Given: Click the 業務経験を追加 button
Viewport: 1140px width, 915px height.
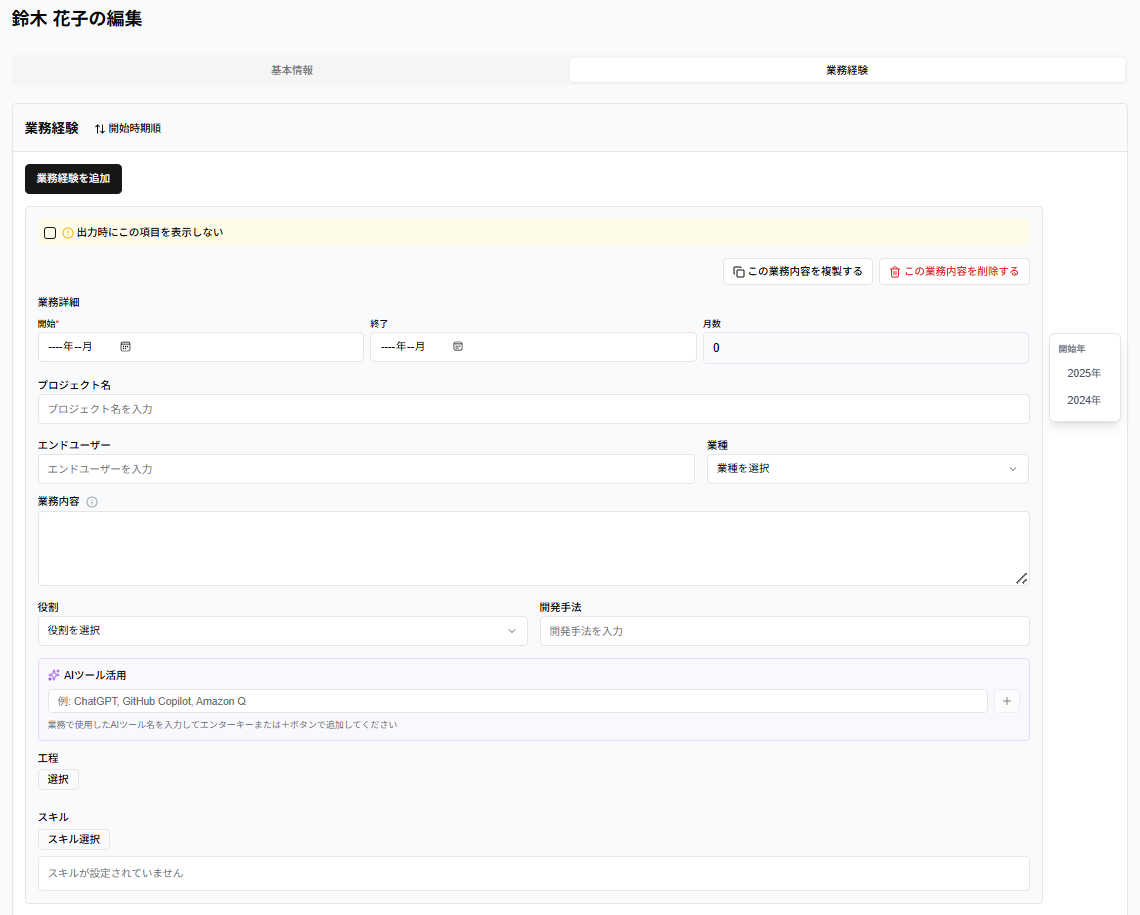Looking at the screenshot, I should click(x=73, y=179).
